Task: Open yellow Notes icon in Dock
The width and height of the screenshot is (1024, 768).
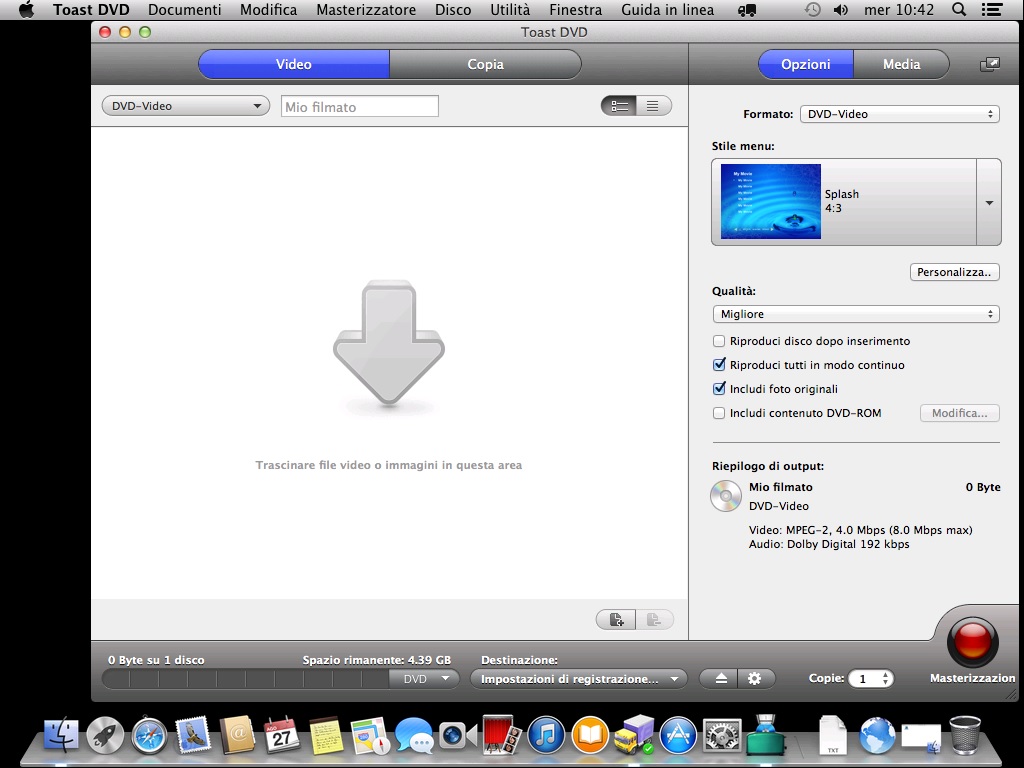Action: [x=326, y=735]
